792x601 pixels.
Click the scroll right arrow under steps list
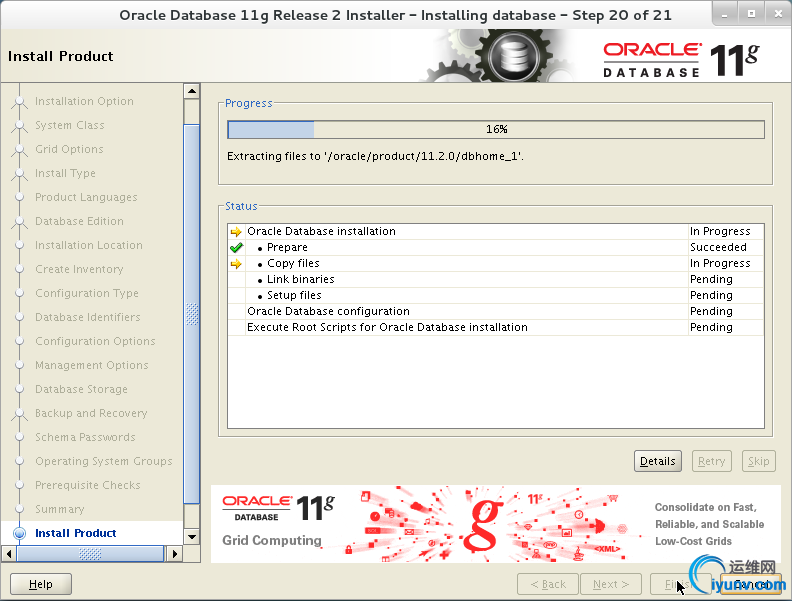[x=174, y=554]
